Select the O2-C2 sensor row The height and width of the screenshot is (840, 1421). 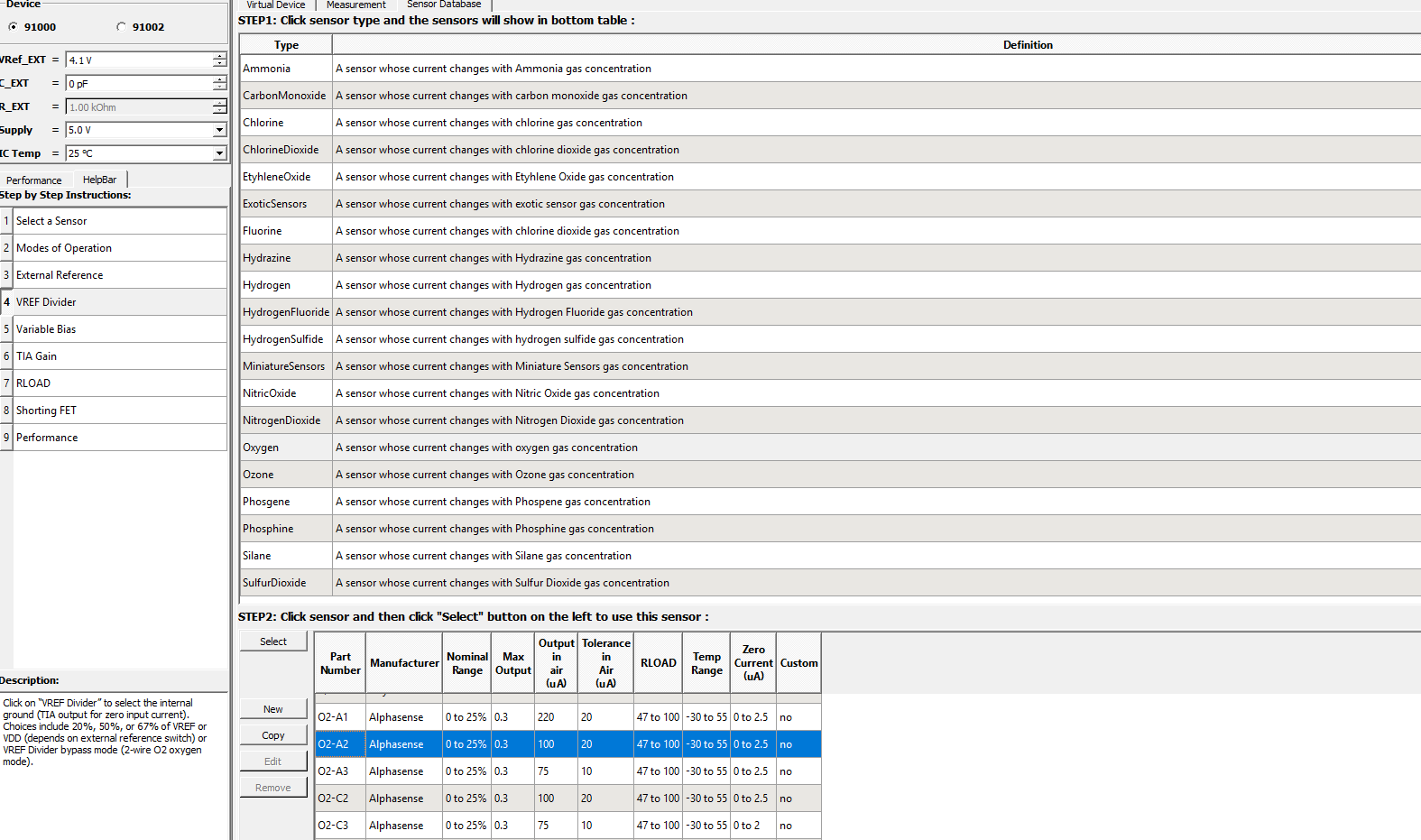coord(568,798)
